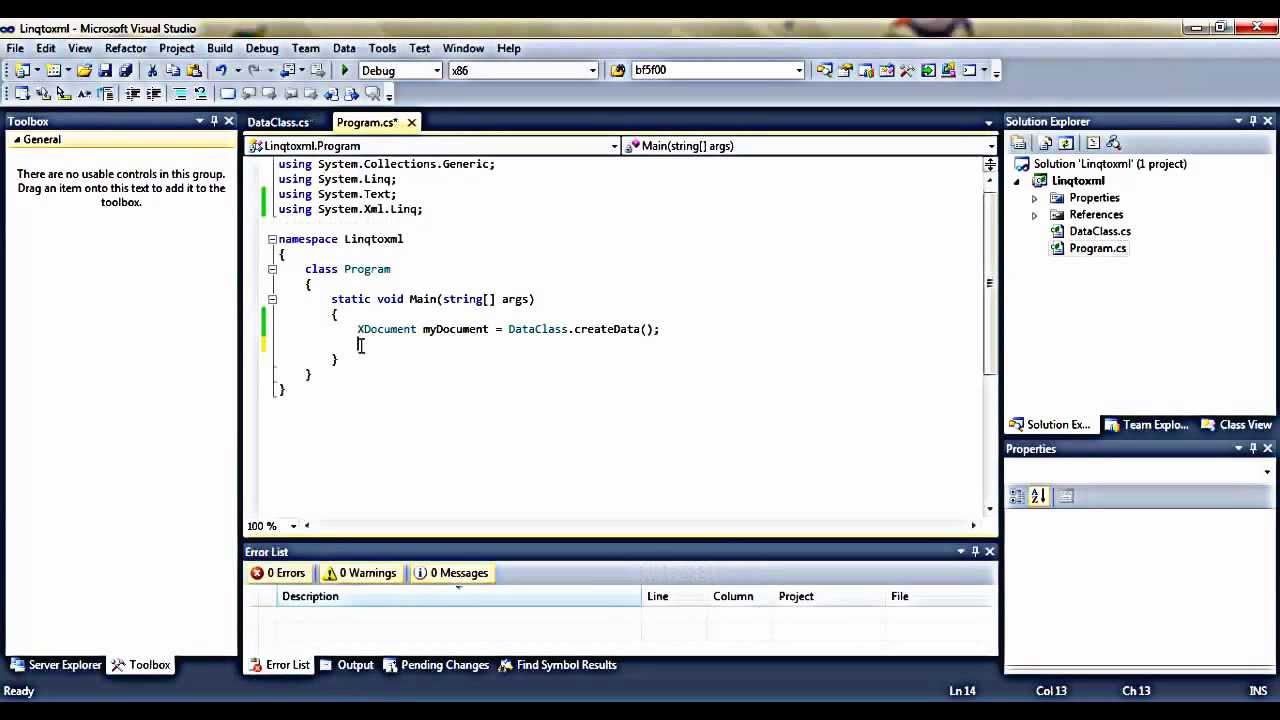Screen dimensions: 1280x720
Task: Click the Paste clipboard icon
Action: (194, 71)
